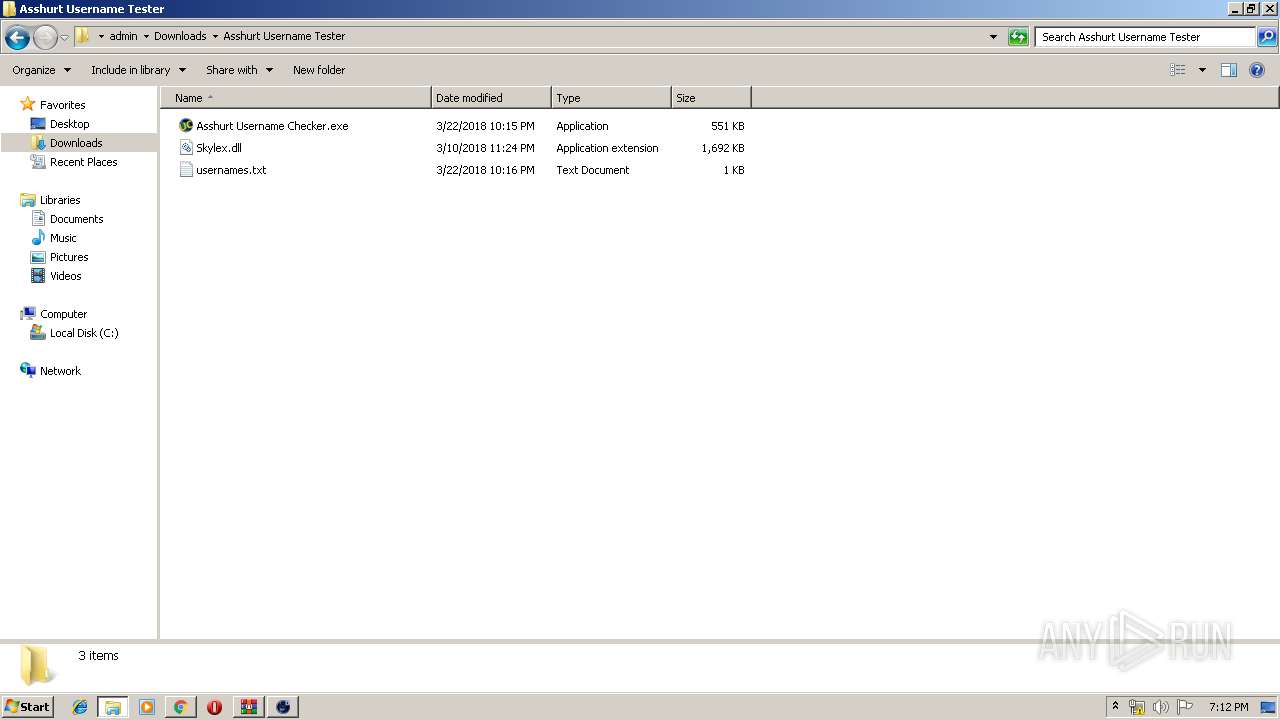Click Show desktop button
The height and width of the screenshot is (720, 1280).
(x=1269, y=707)
